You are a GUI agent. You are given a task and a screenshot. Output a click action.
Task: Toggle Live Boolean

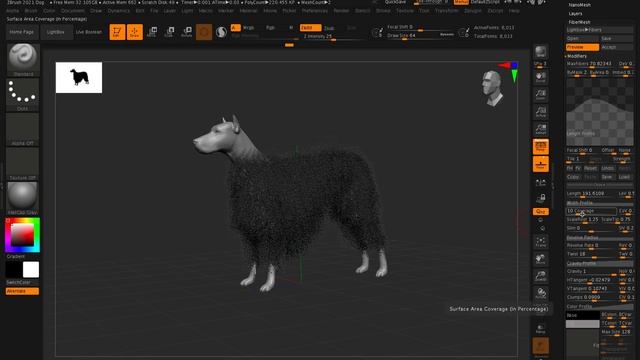89,32
